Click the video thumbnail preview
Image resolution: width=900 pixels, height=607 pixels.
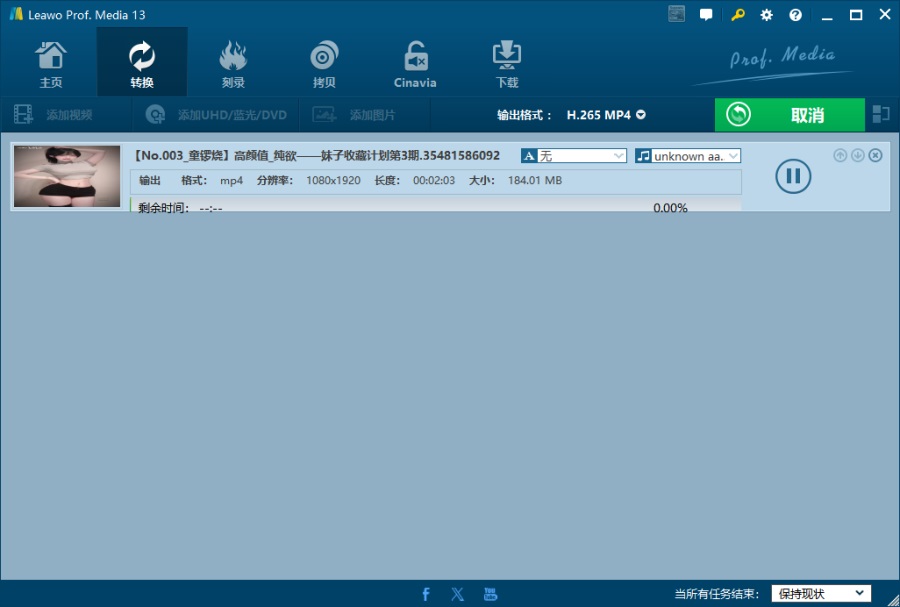coord(67,176)
